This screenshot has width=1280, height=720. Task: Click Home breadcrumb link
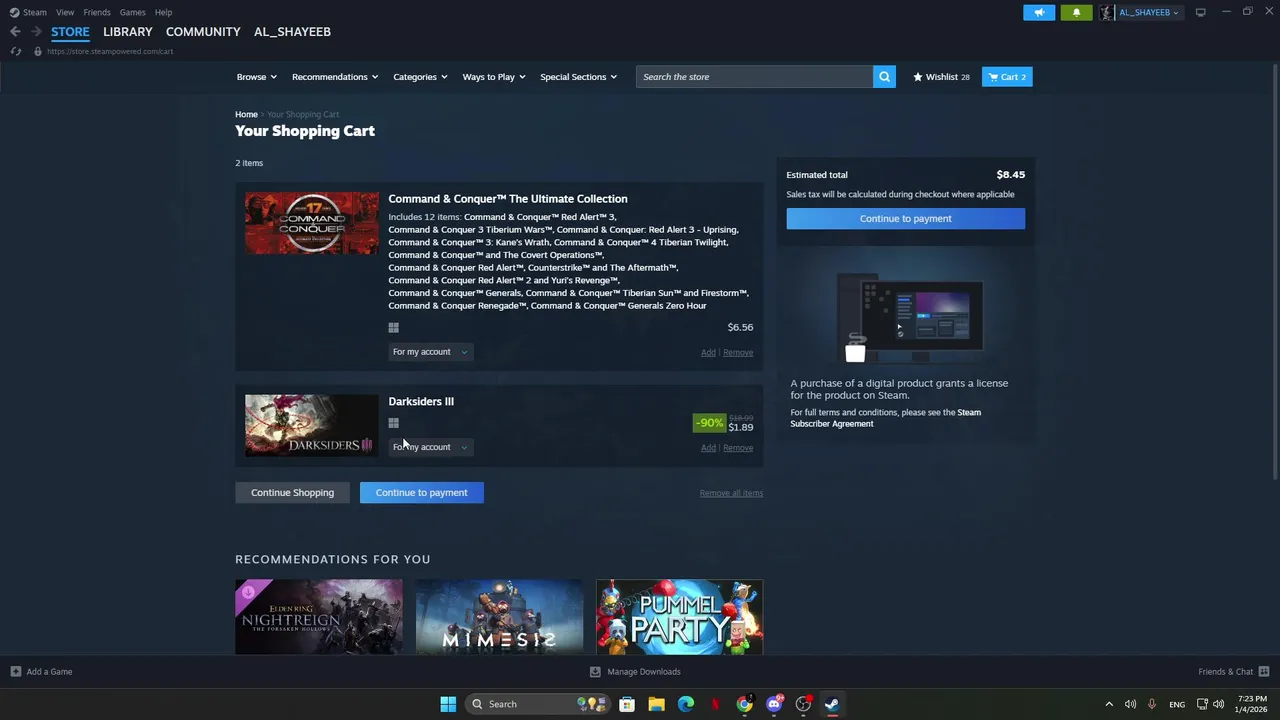click(246, 115)
